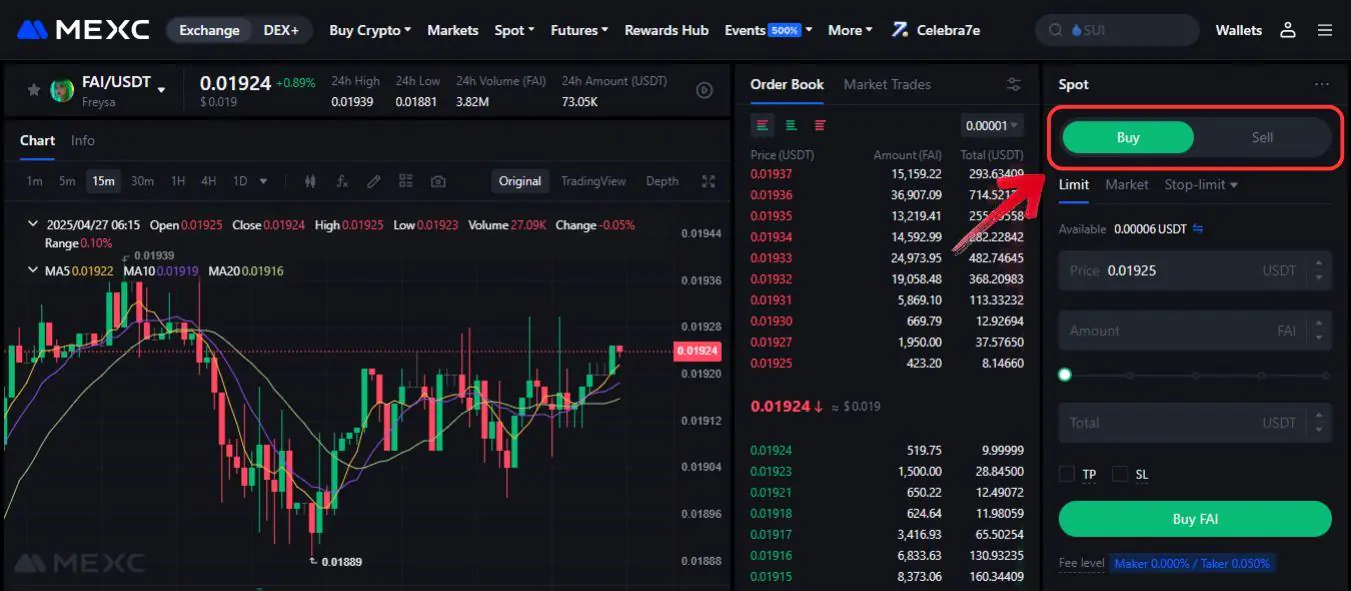Open the Stop-limit order type dropdown
Image resolution: width=1351 pixels, height=591 pixels.
pos(1201,185)
